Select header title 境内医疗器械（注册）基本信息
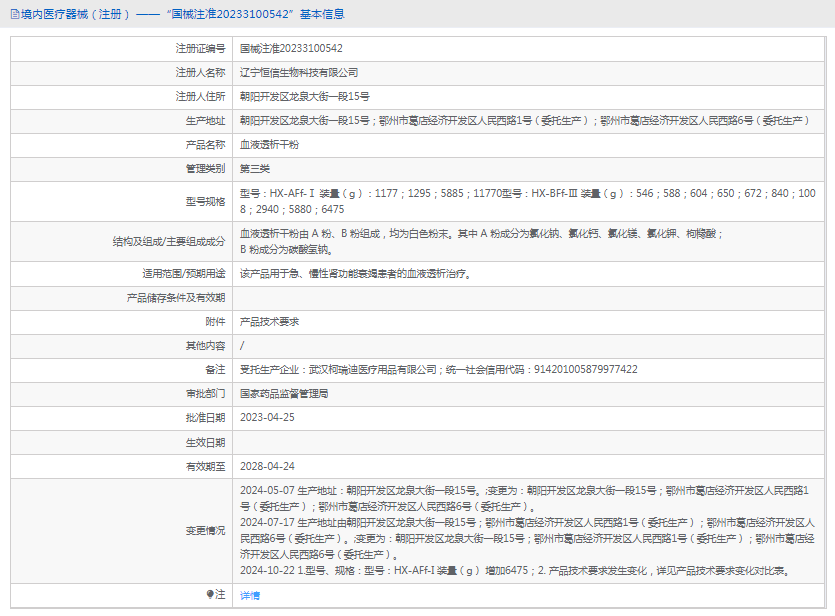 click(x=183, y=14)
